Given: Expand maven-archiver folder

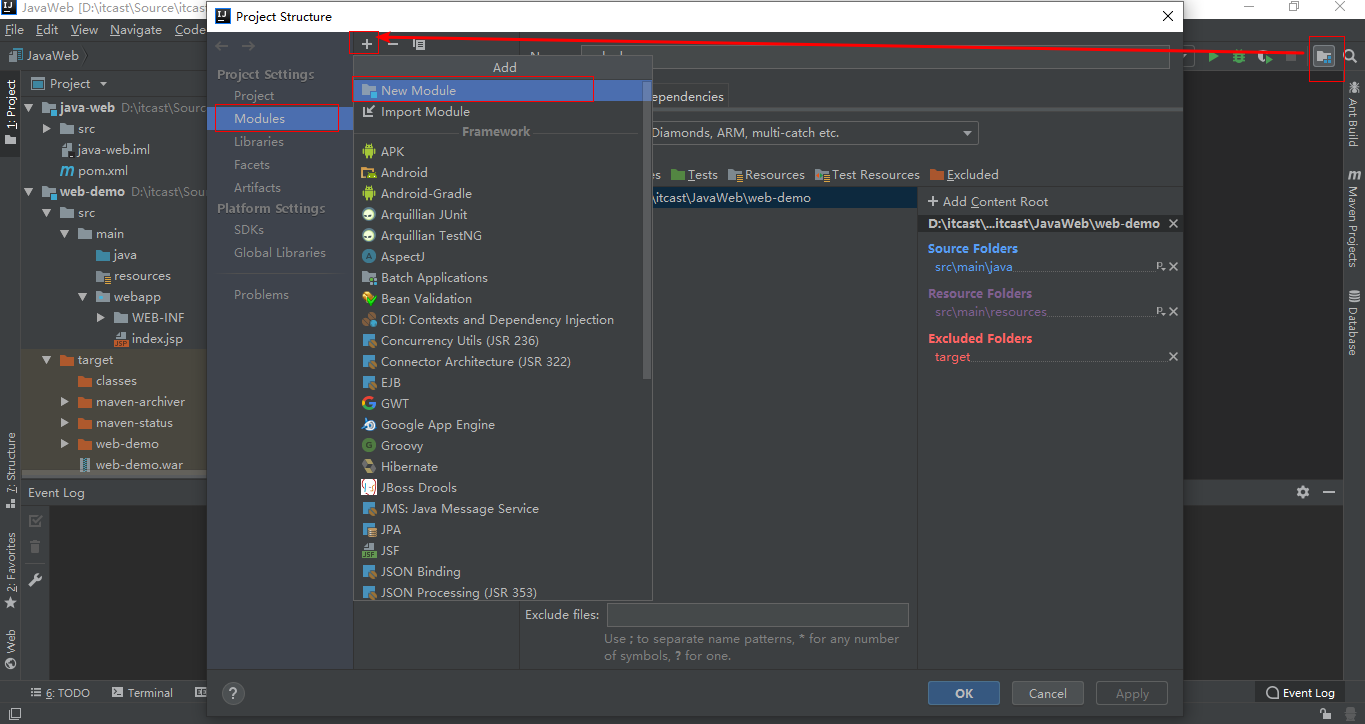Looking at the screenshot, I should click(x=65, y=402).
